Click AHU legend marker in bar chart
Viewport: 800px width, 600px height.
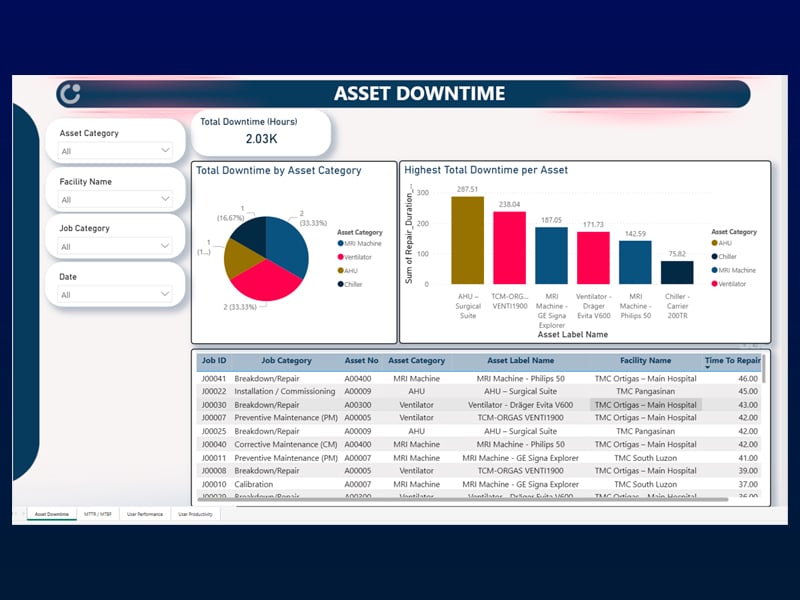tap(714, 243)
